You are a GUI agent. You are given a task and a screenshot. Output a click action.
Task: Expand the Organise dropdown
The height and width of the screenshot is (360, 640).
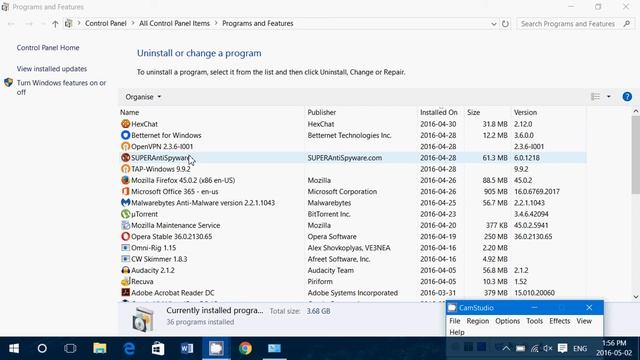(143, 97)
